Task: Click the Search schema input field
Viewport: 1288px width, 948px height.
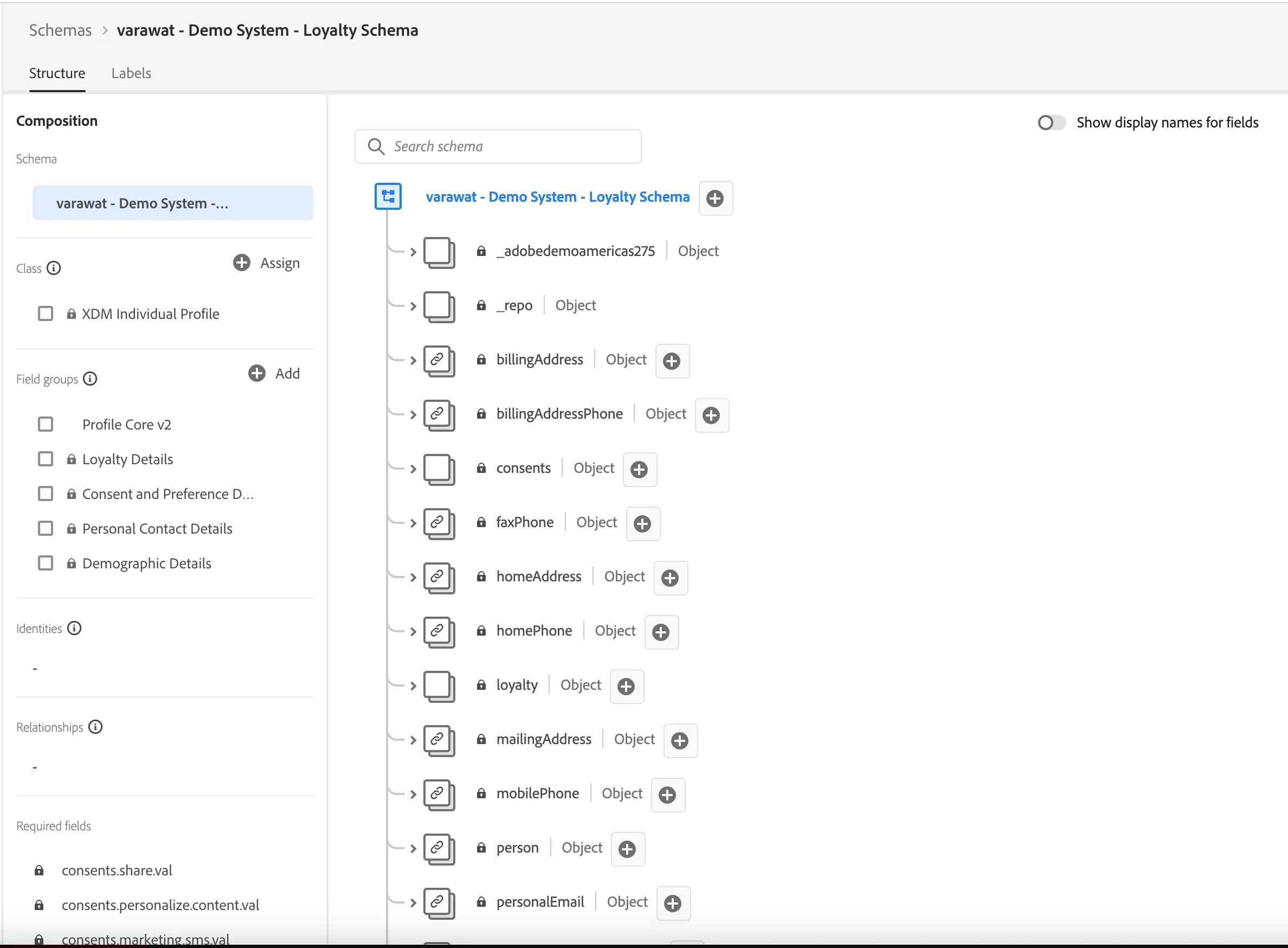Action: (x=498, y=146)
